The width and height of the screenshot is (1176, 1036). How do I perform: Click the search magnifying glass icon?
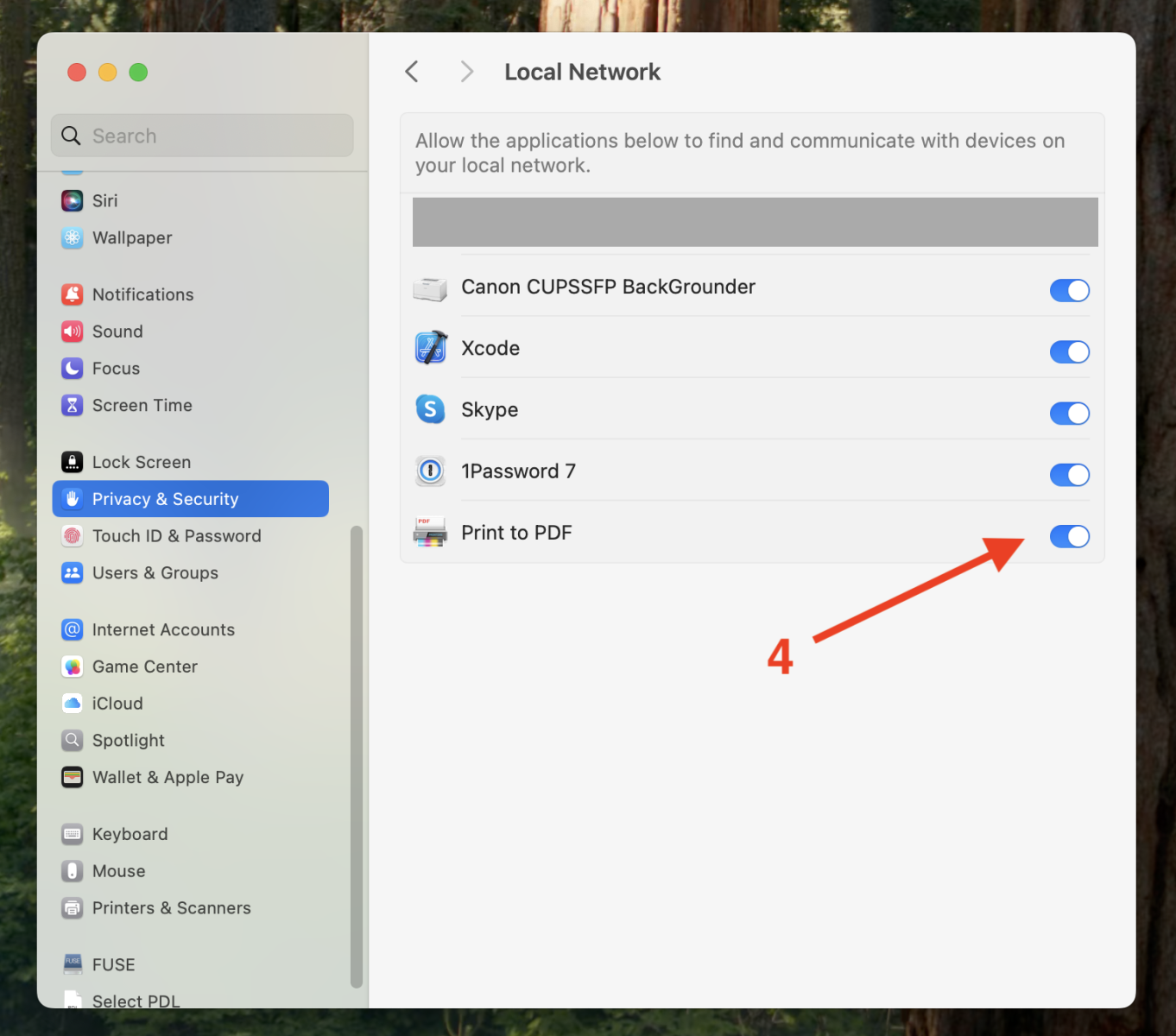click(71, 136)
